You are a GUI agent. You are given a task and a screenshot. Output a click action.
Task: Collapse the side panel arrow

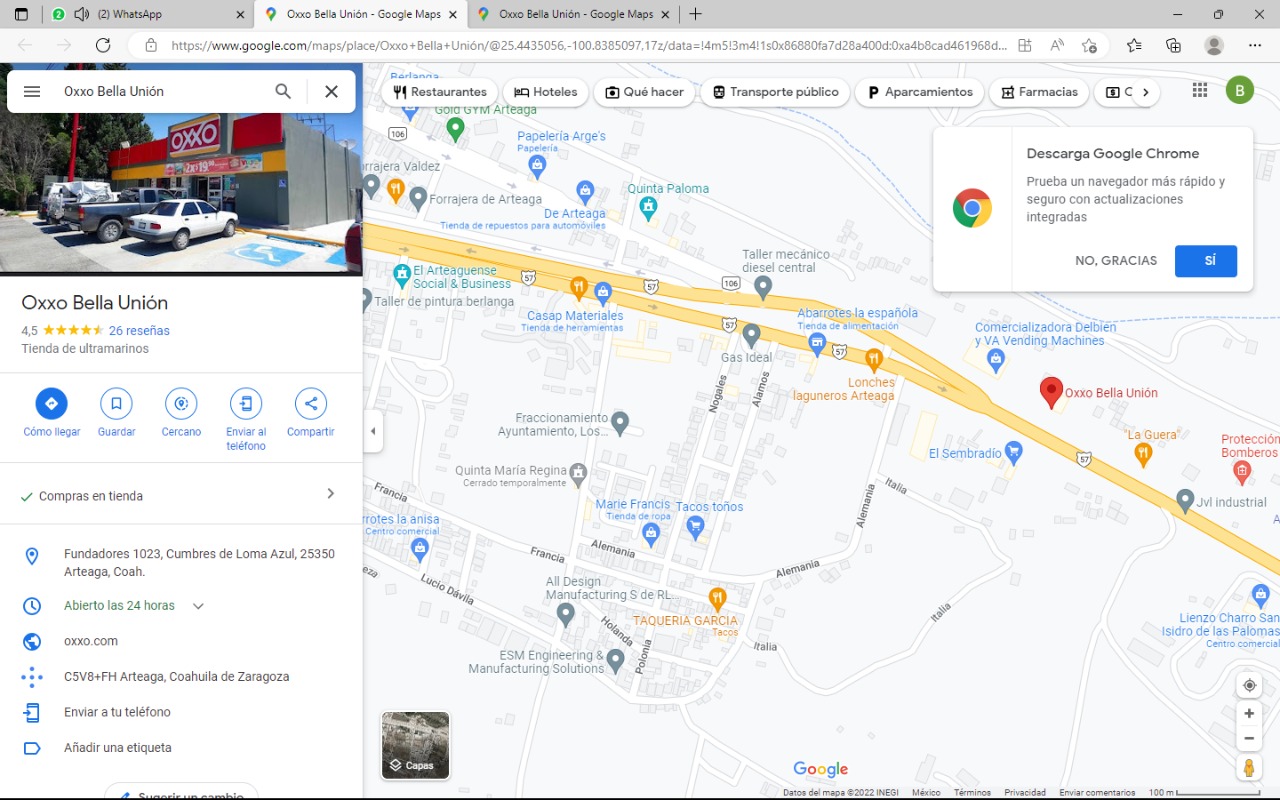pos(373,431)
